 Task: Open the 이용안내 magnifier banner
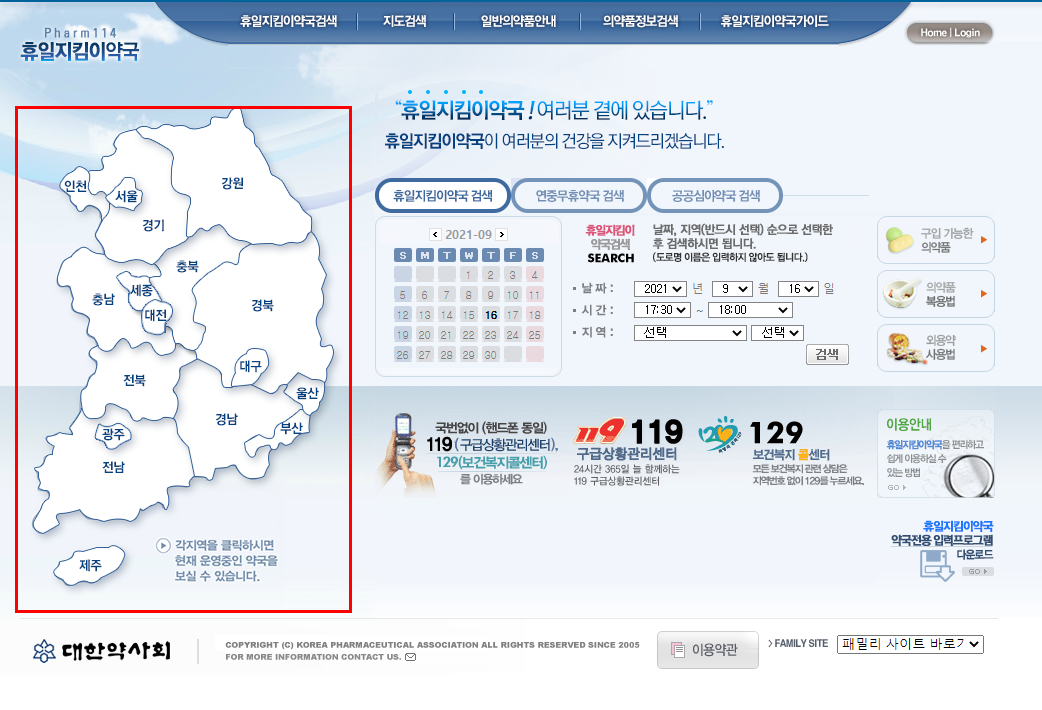coord(936,454)
